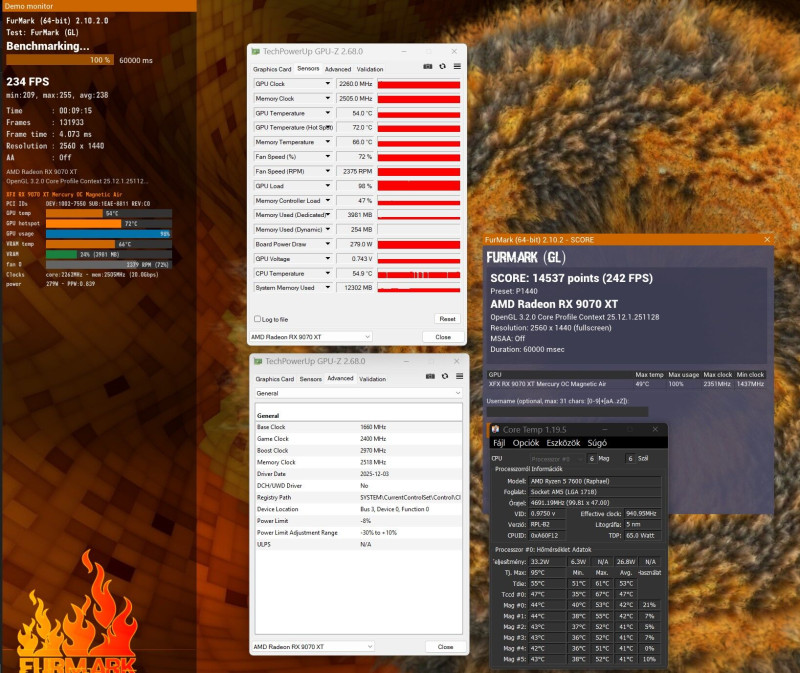Select Registry Path row in Advanced list
The height and width of the screenshot is (673, 800).
(x=359, y=497)
